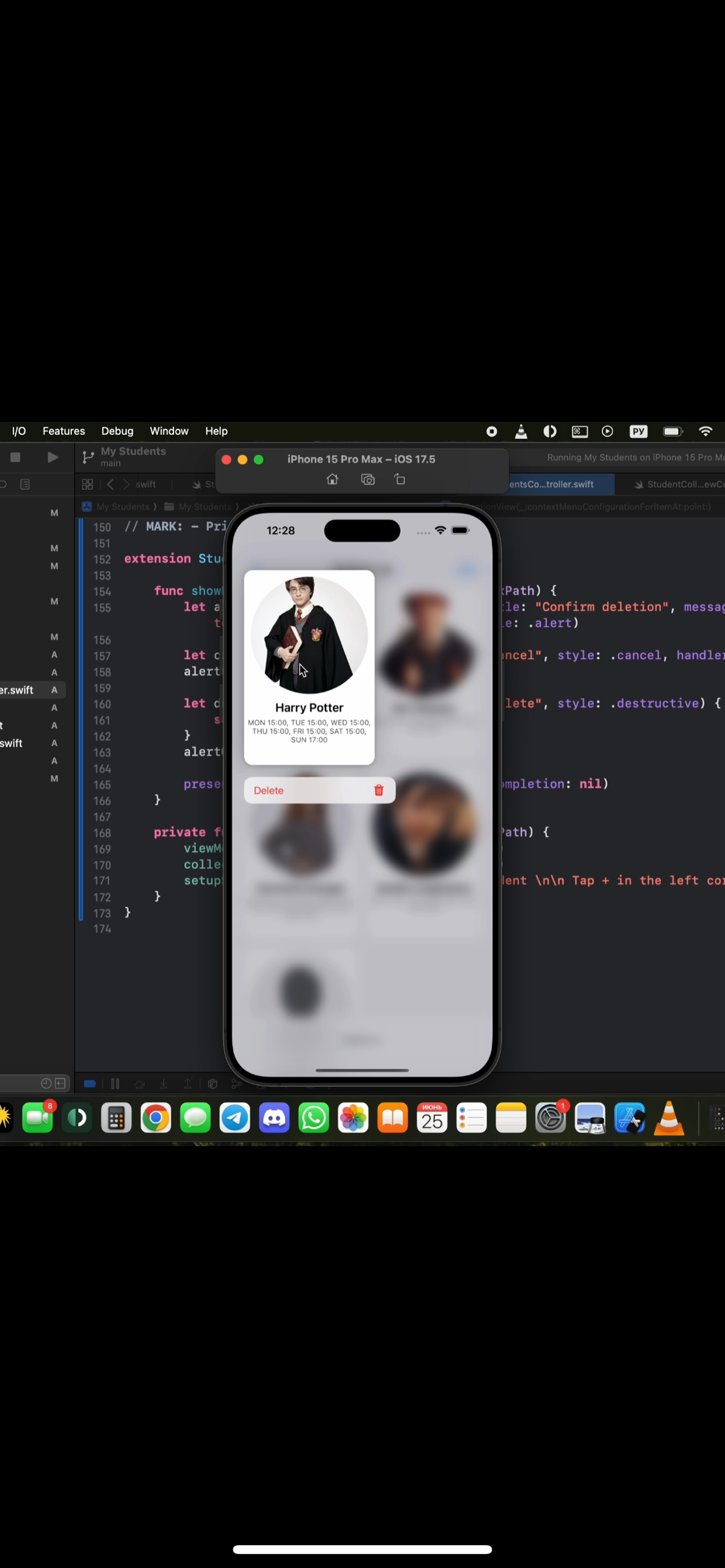Open Telegram from the Dock
Viewport: 725px width, 1568px height.
tap(234, 1118)
